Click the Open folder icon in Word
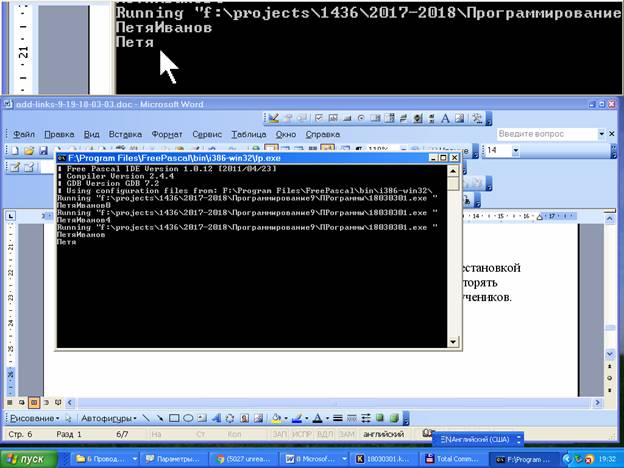This screenshot has height=468, width=624. (x=29, y=150)
